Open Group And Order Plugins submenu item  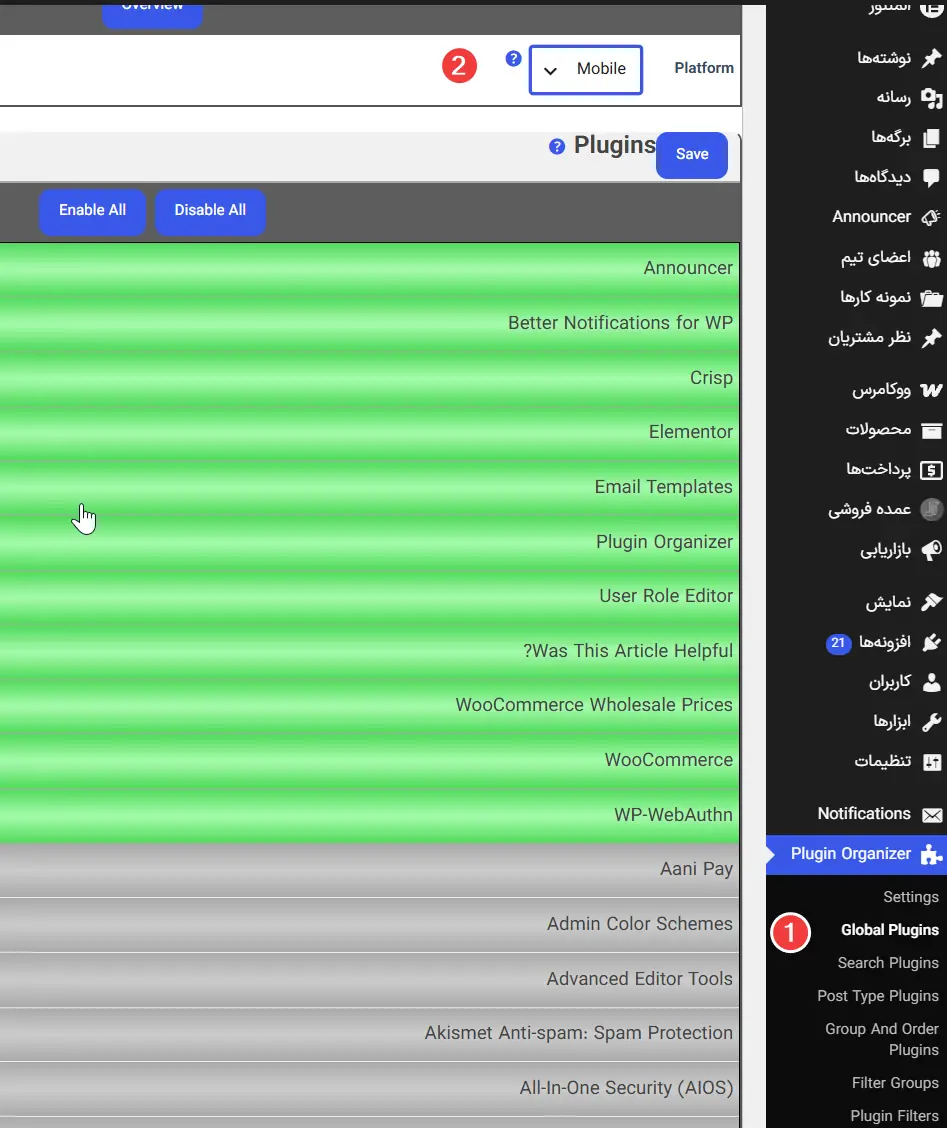tap(882, 1040)
